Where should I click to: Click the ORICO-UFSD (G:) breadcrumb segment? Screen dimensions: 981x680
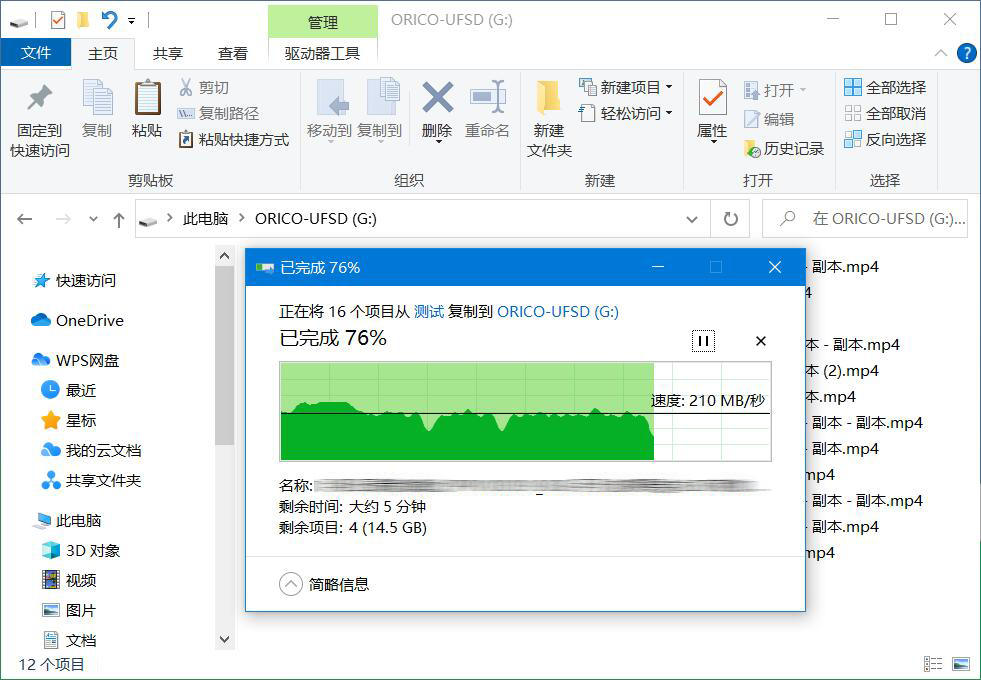pyautogui.click(x=315, y=218)
